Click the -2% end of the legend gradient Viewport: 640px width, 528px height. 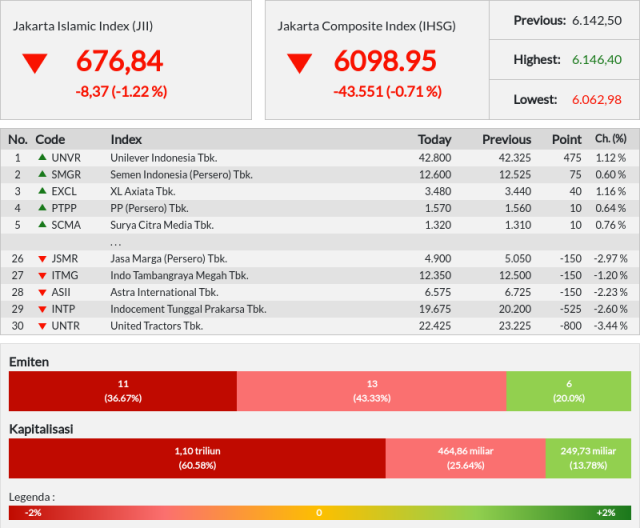click(33, 512)
